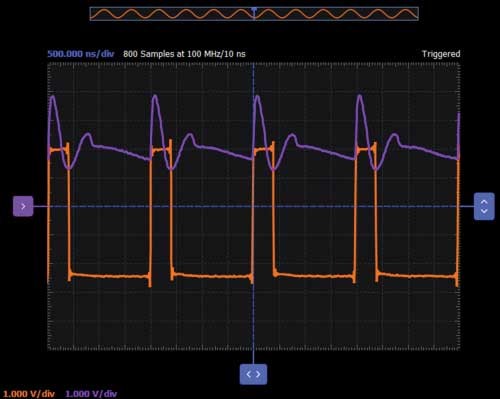Screen dimensions: 500x399
Task: Open the 500.000 ns/div timebase setting
Action: pos(81,54)
